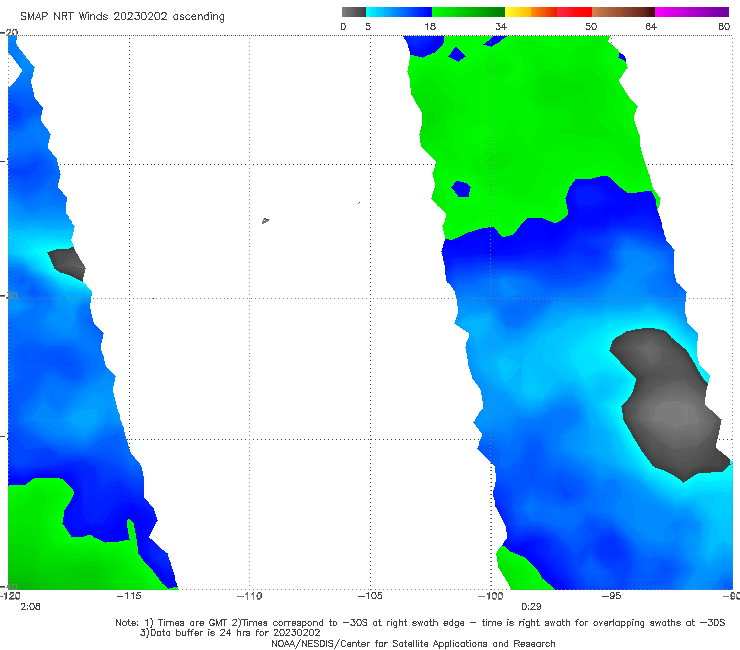Image resolution: width=740 pixels, height=650 pixels.
Task: Click the brown 50-64 segment of color bar
Action: 623,12
